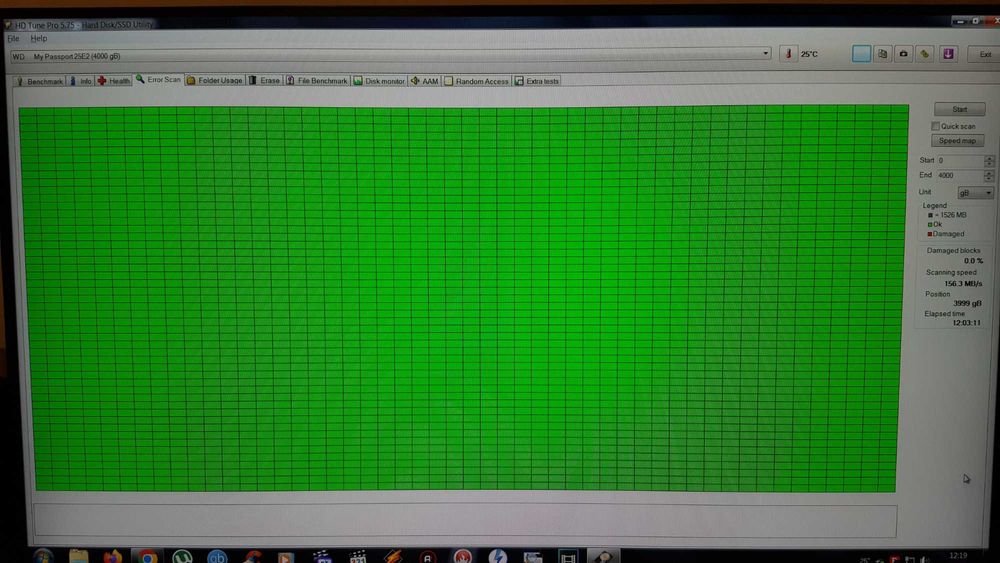Click the '3999 gB' position value
The image size is (1000, 563).
pyautogui.click(x=967, y=303)
